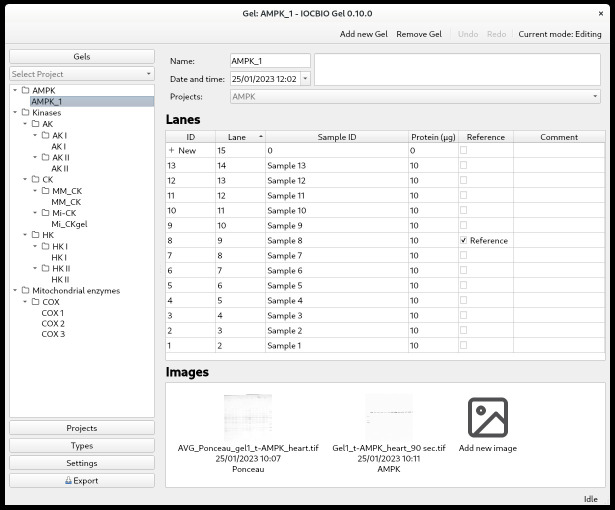Collapse the Kinases tree node

pos(15,113)
